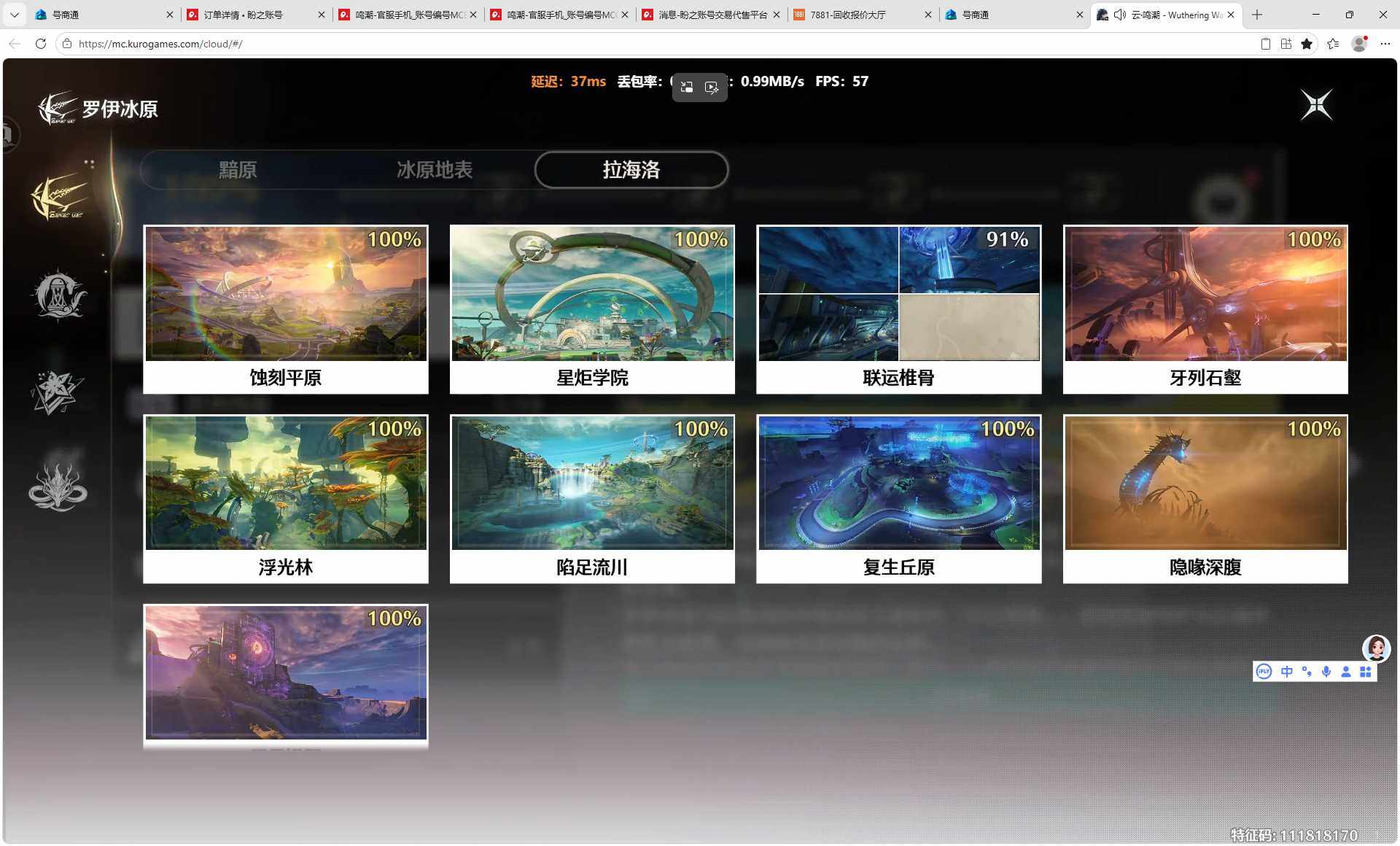Open 联运椎骨 area card at 91%

pos(898,309)
